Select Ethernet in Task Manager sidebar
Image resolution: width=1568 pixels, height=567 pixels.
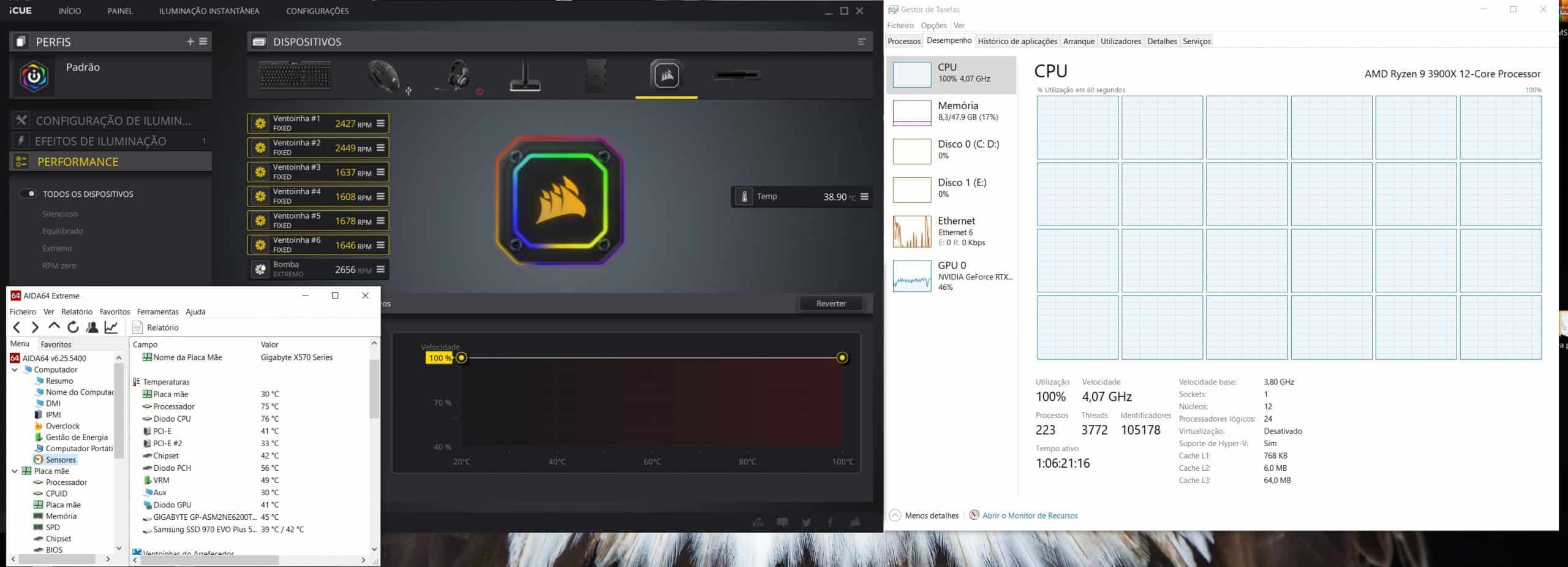951,231
